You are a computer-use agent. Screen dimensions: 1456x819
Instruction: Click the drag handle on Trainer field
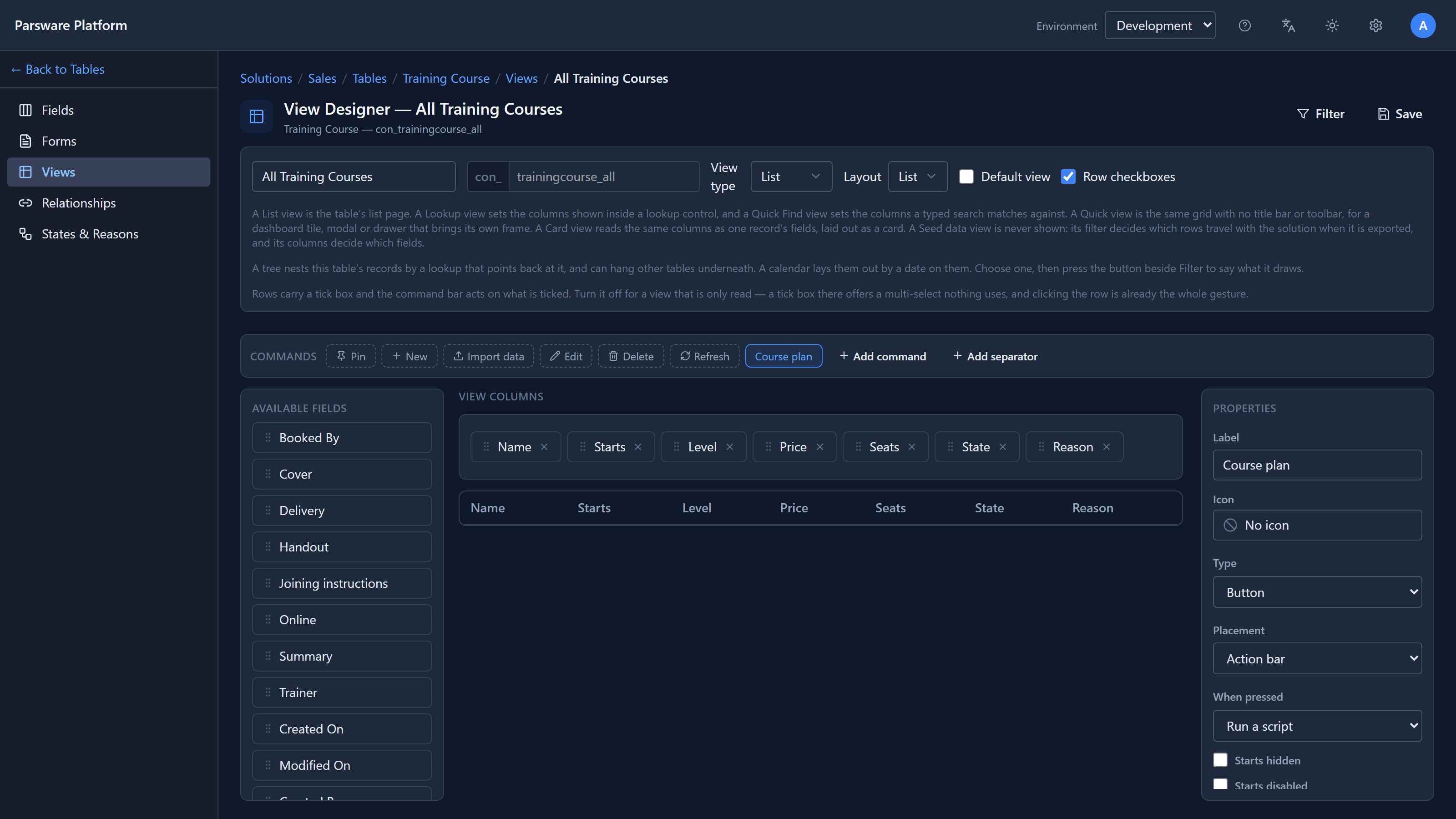[x=268, y=693]
